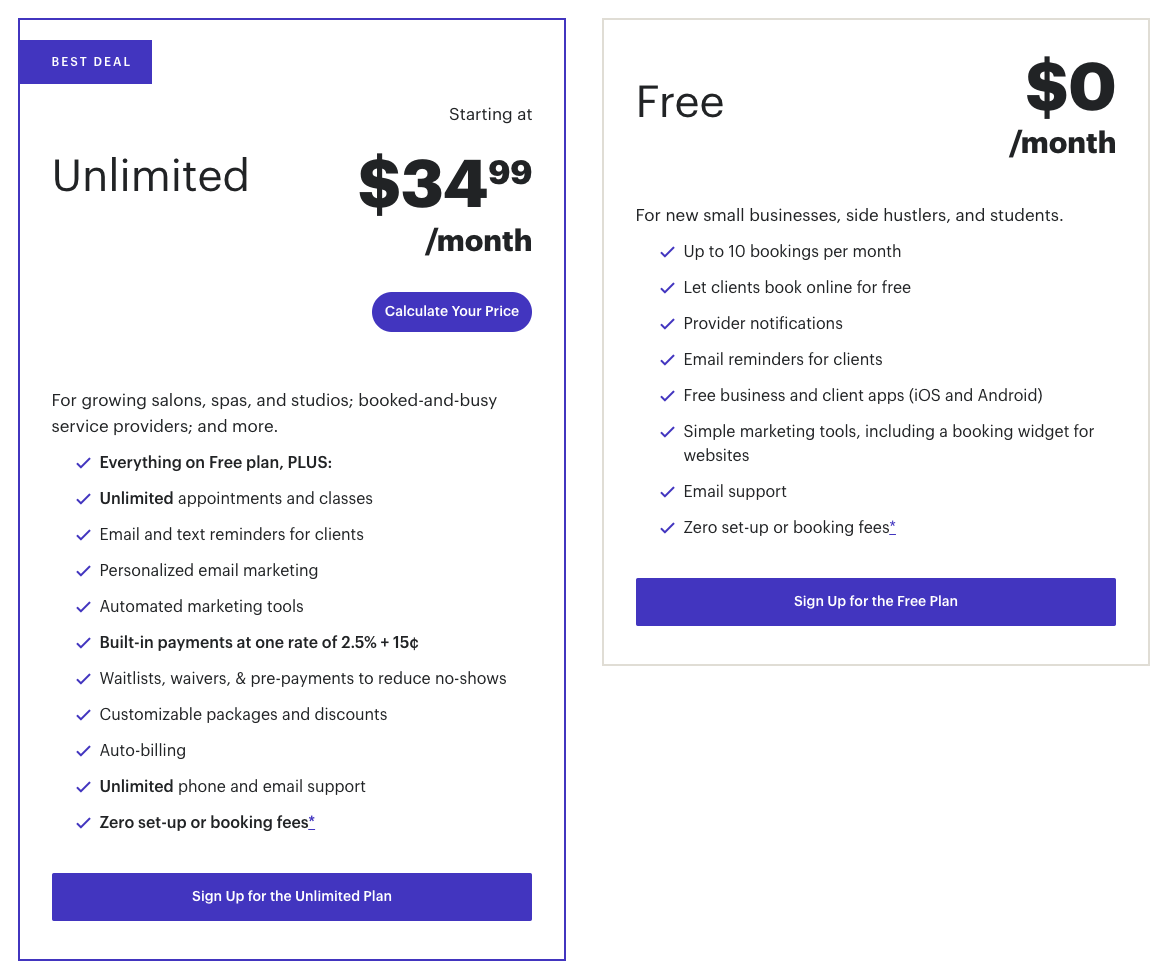Sign up for the Unlimited Plan
The width and height of the screenshot is (1170, 976).
pos(292,896)
